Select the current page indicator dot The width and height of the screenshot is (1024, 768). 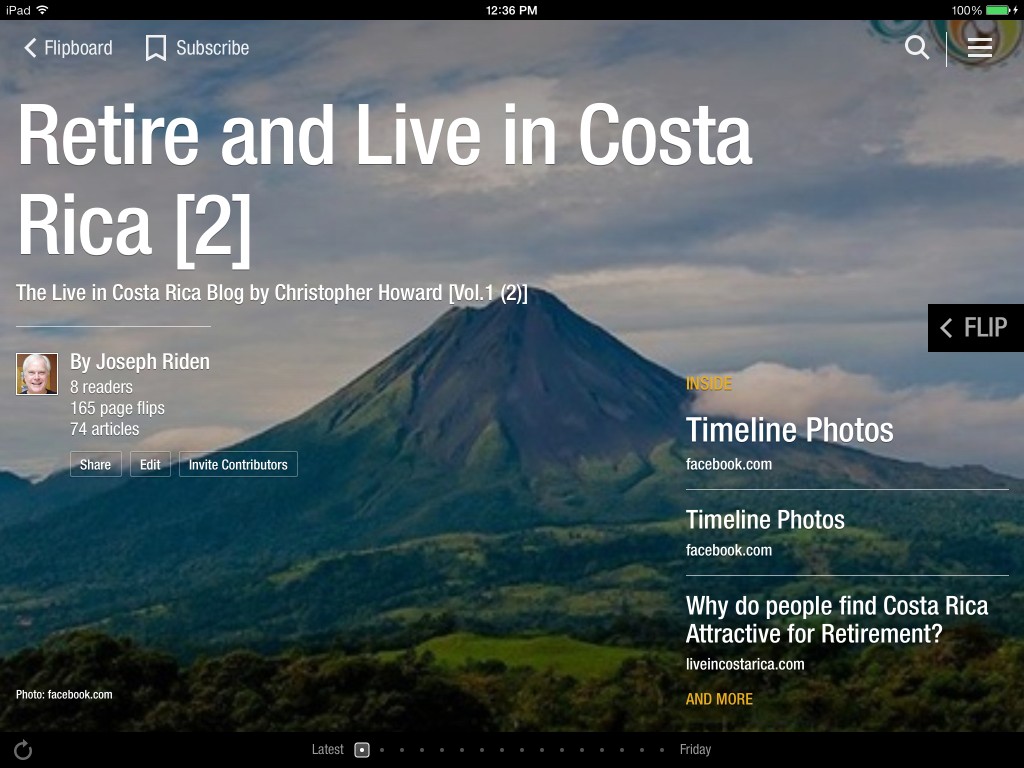[x=361, y=748]
